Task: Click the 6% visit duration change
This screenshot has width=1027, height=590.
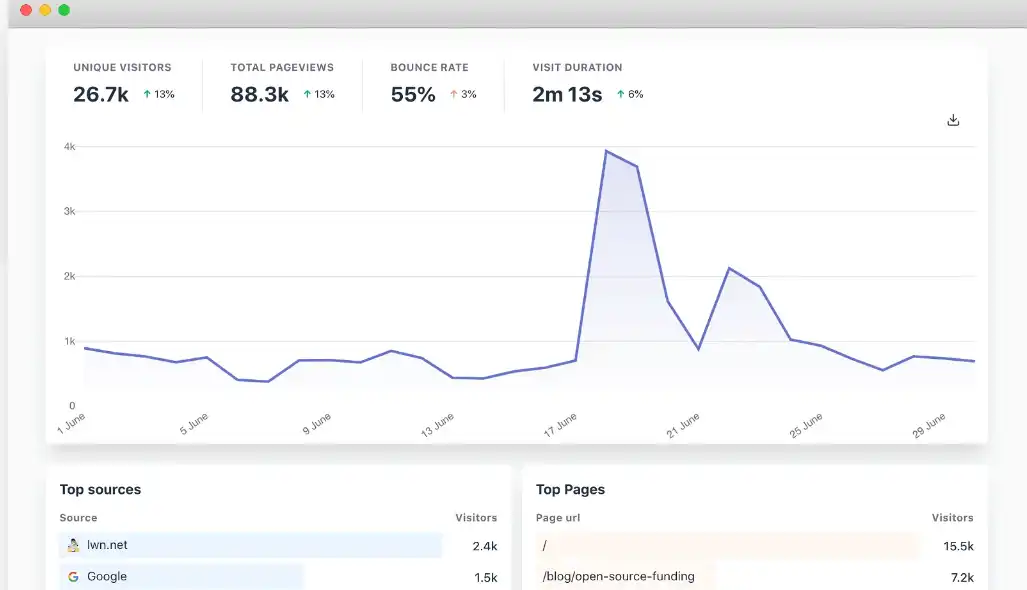Action: 630,94
